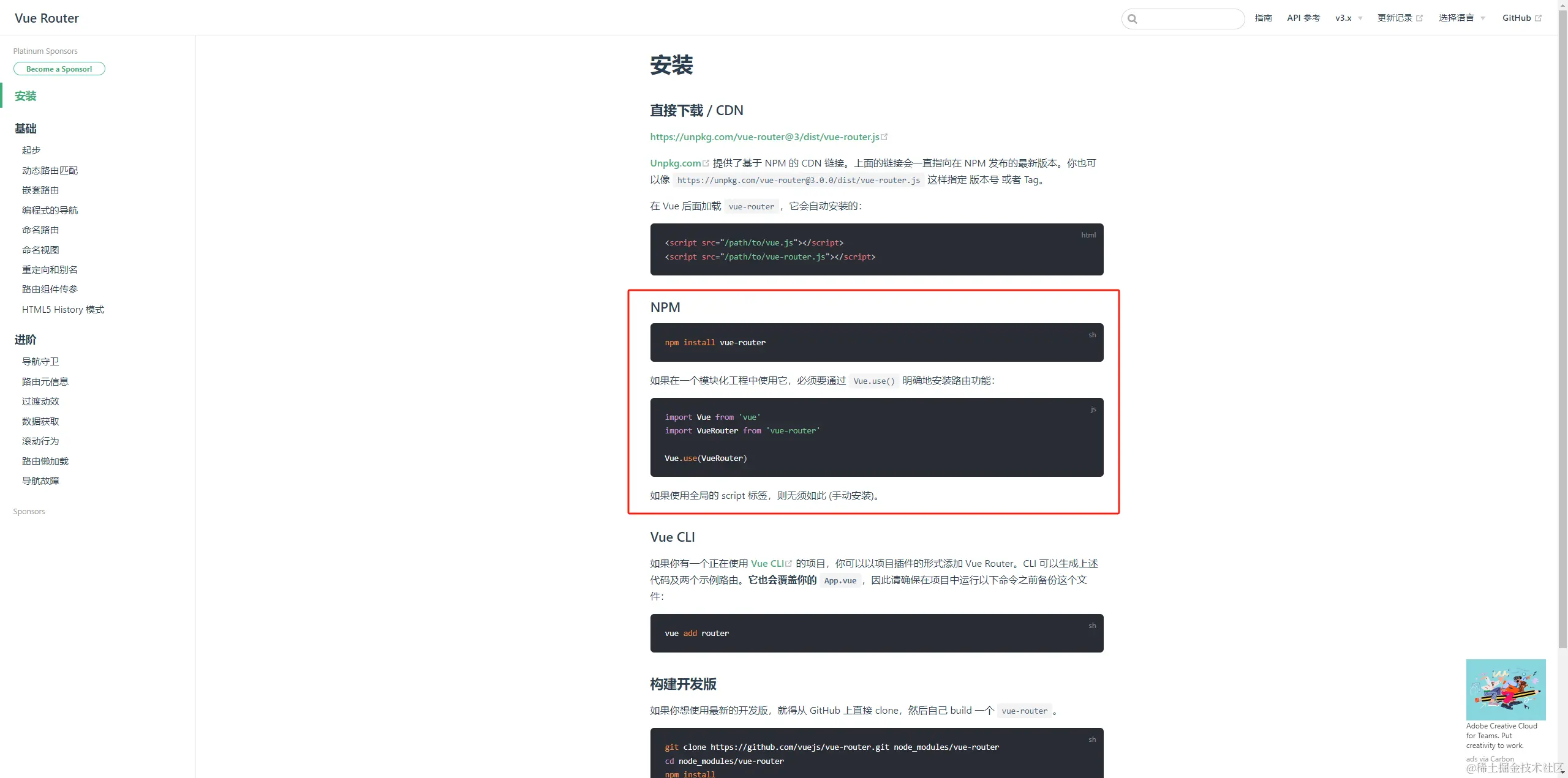Open 路由懒加载 sidebar entry
This screenshot has height=778, width=1568.
click(45, 461)
